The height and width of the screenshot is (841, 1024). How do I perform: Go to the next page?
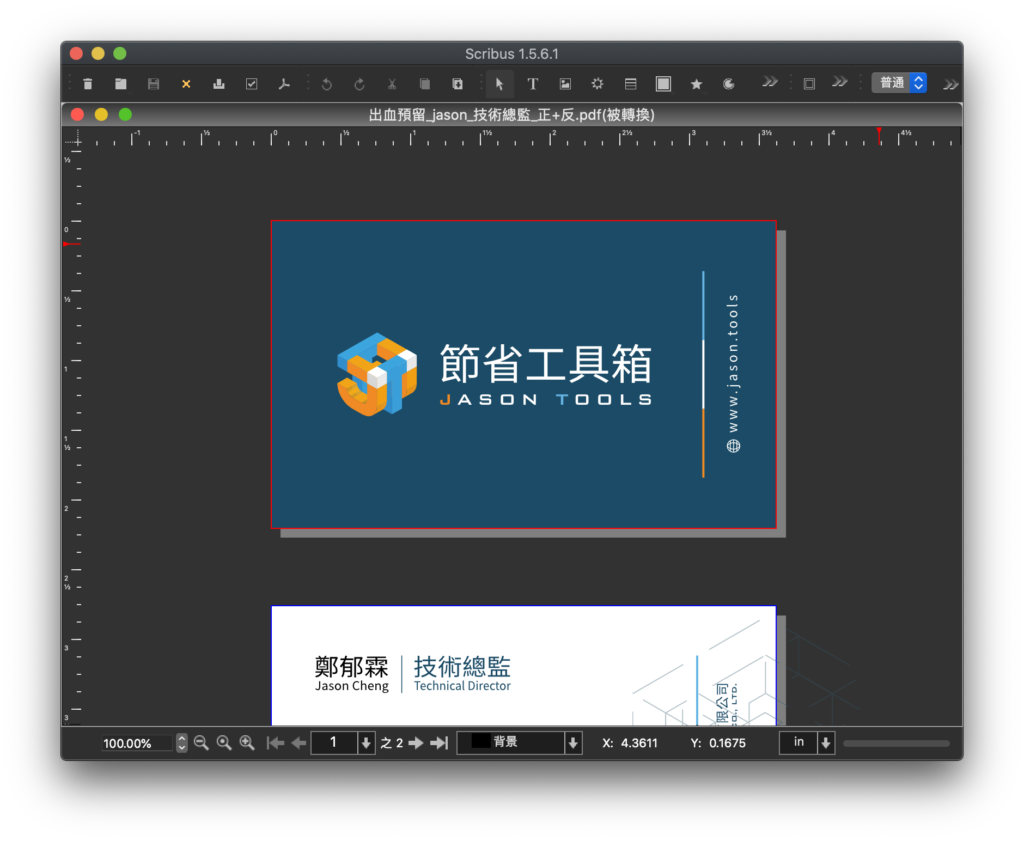(x=416, y=743)
